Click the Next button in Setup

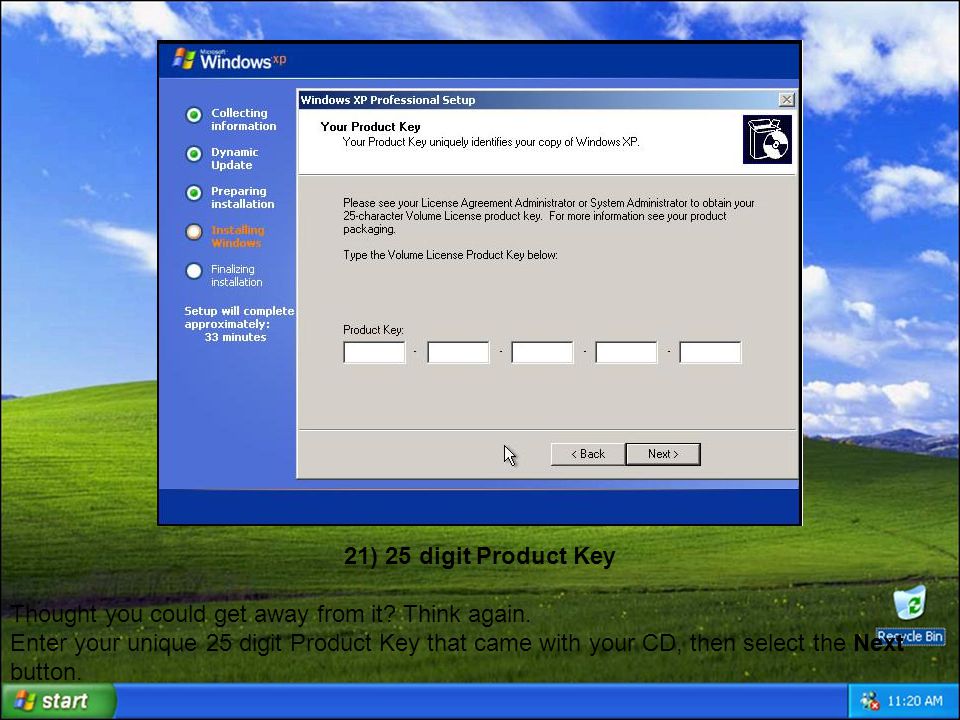663,454
